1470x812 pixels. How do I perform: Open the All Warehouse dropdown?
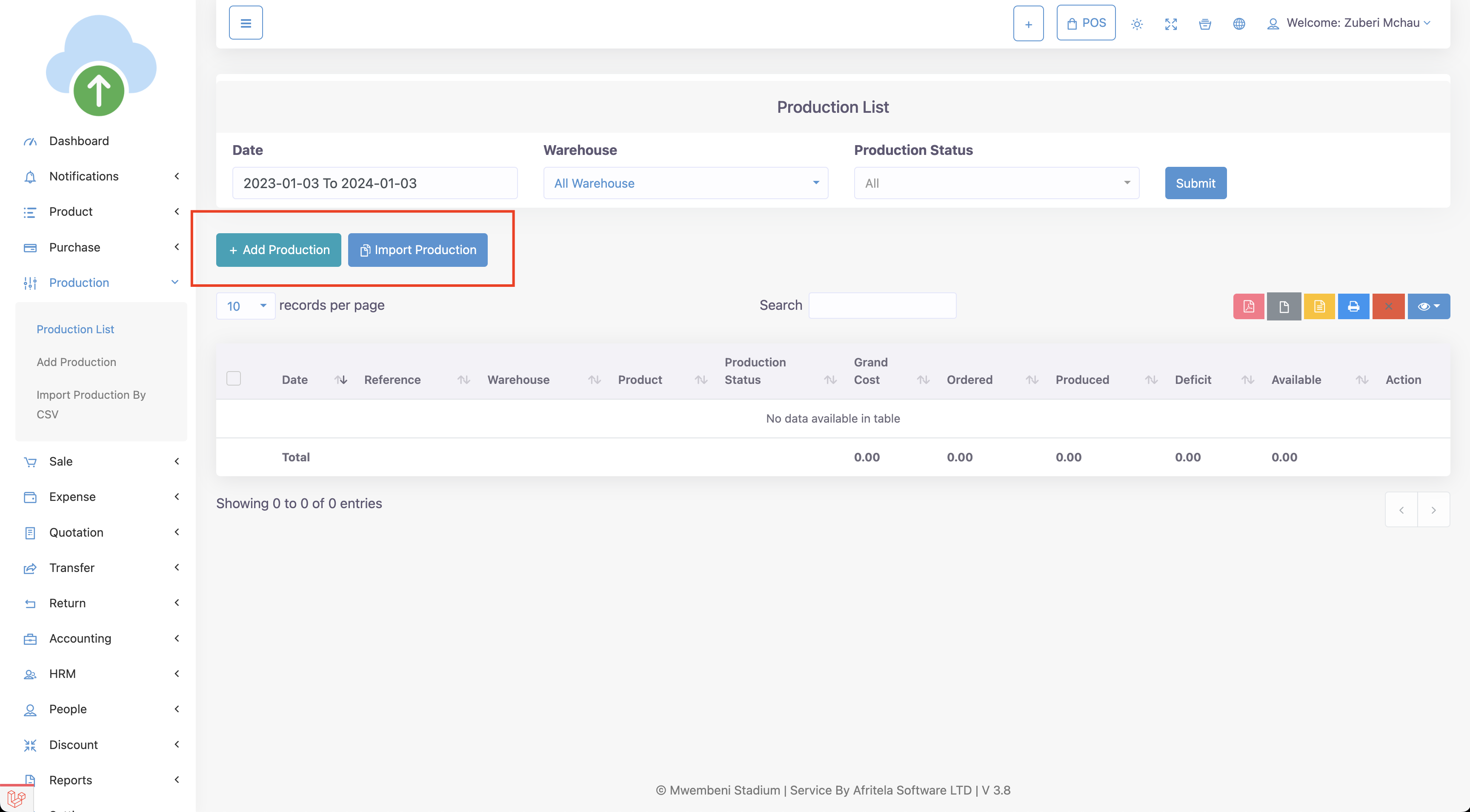tap(685, 183)
